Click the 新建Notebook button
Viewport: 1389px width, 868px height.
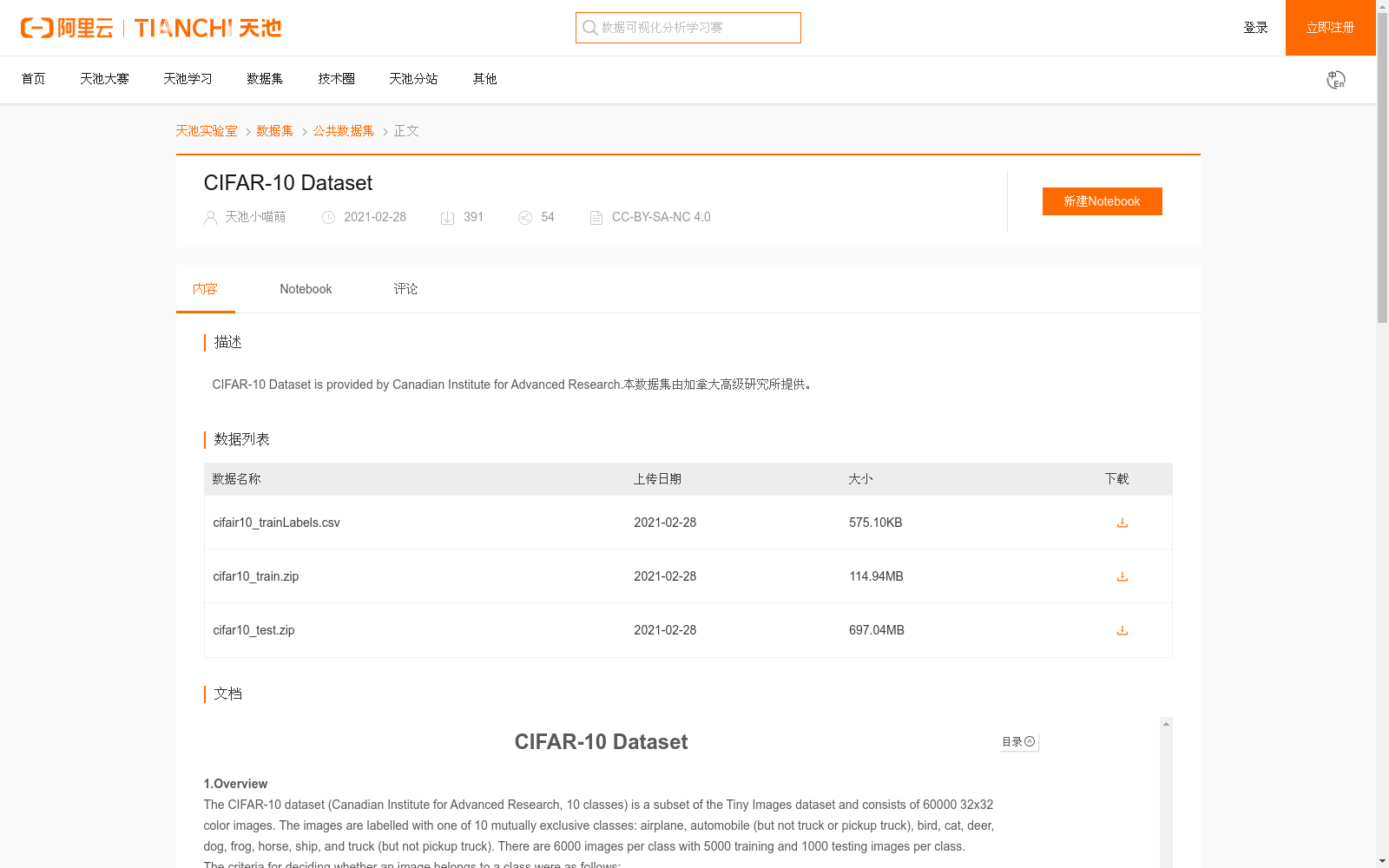[1103, 201]
